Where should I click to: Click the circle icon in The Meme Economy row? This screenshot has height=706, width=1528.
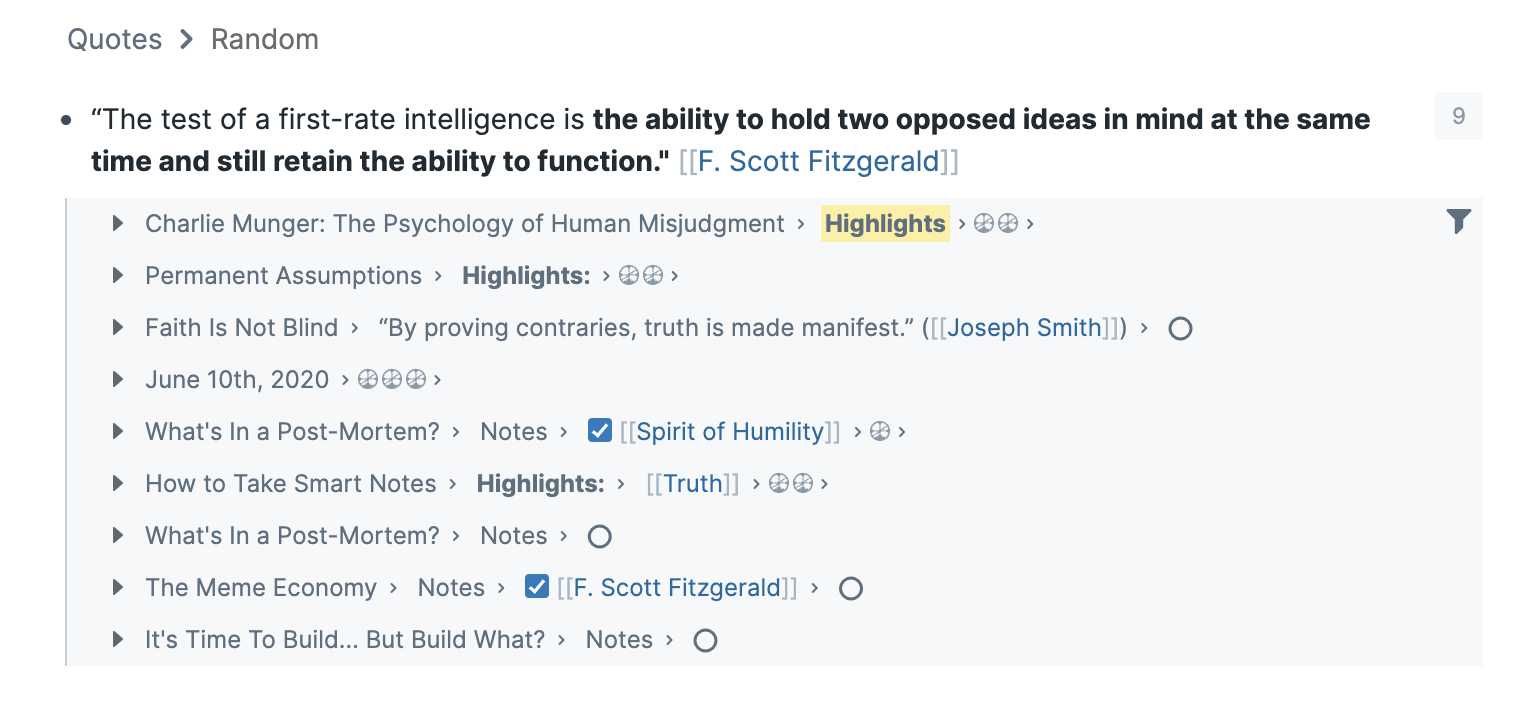[x=850, y=588]
